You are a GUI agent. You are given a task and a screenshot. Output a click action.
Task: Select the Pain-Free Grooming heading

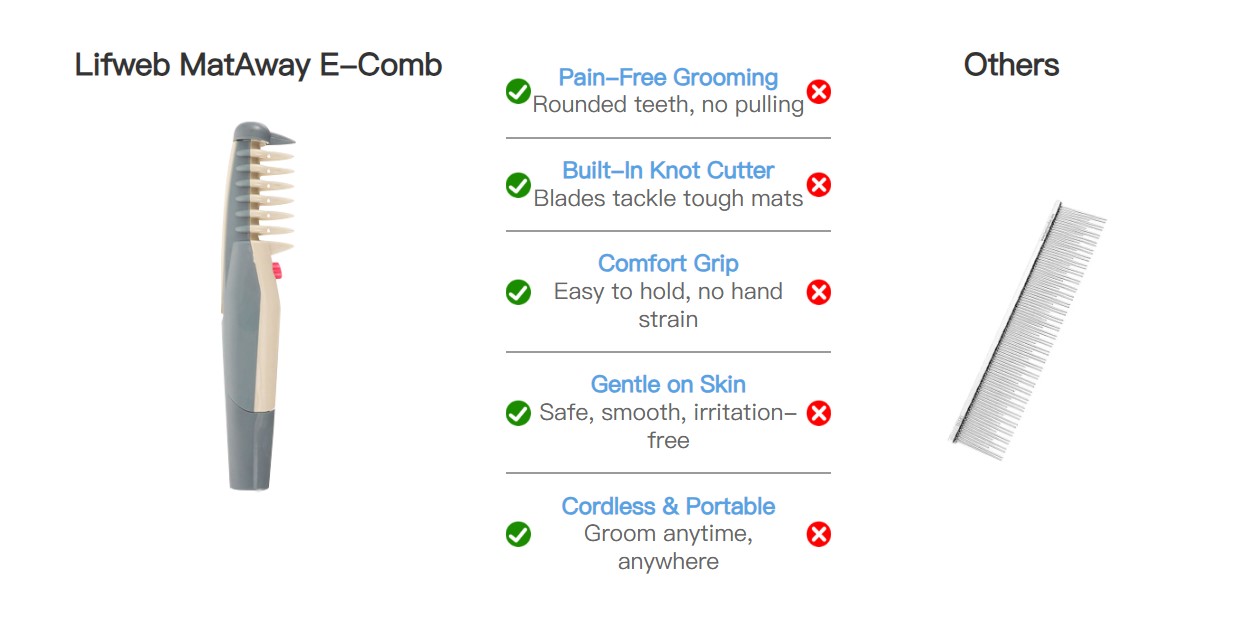pyautogui.click(x=668, y=78)
